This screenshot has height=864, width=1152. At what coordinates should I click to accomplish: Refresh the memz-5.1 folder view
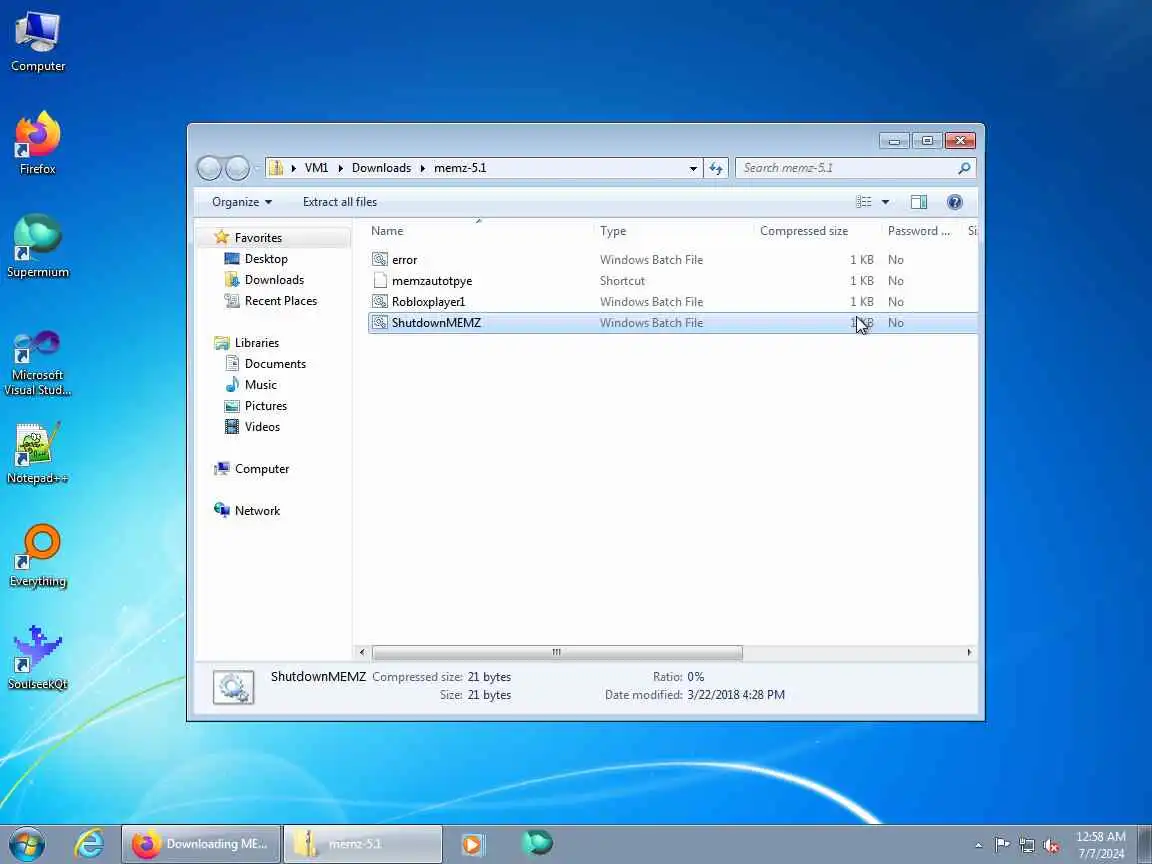coord(716,168)
